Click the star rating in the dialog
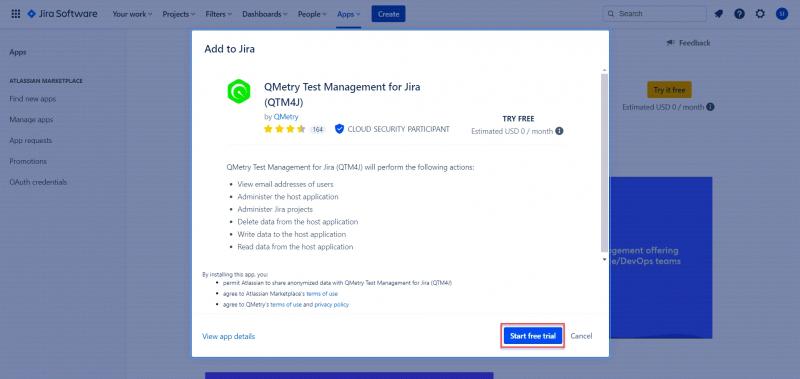Screen dimensions: 800x379 click(285, 129)
